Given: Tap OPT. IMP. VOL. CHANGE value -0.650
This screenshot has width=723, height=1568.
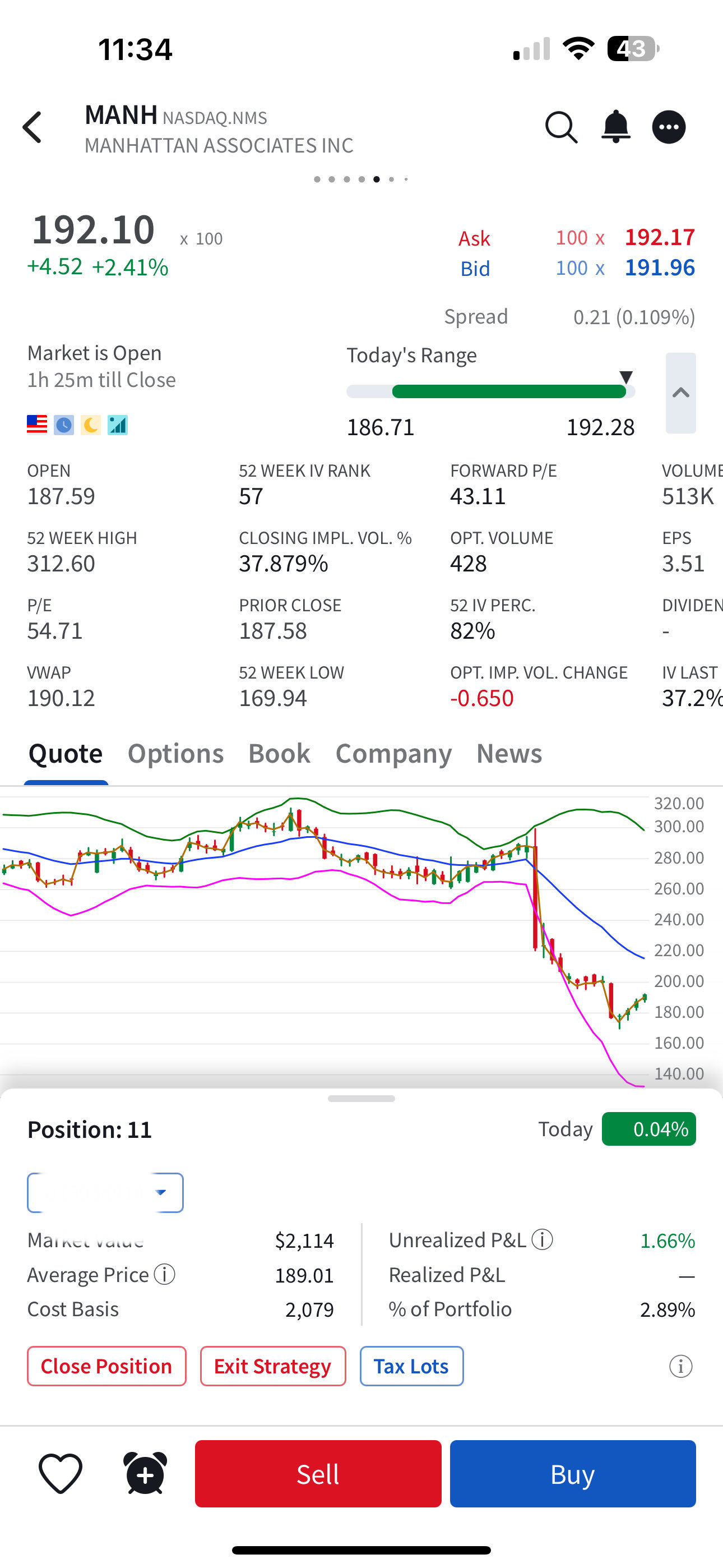Looking at the screenshot, I should pos(481,698).
